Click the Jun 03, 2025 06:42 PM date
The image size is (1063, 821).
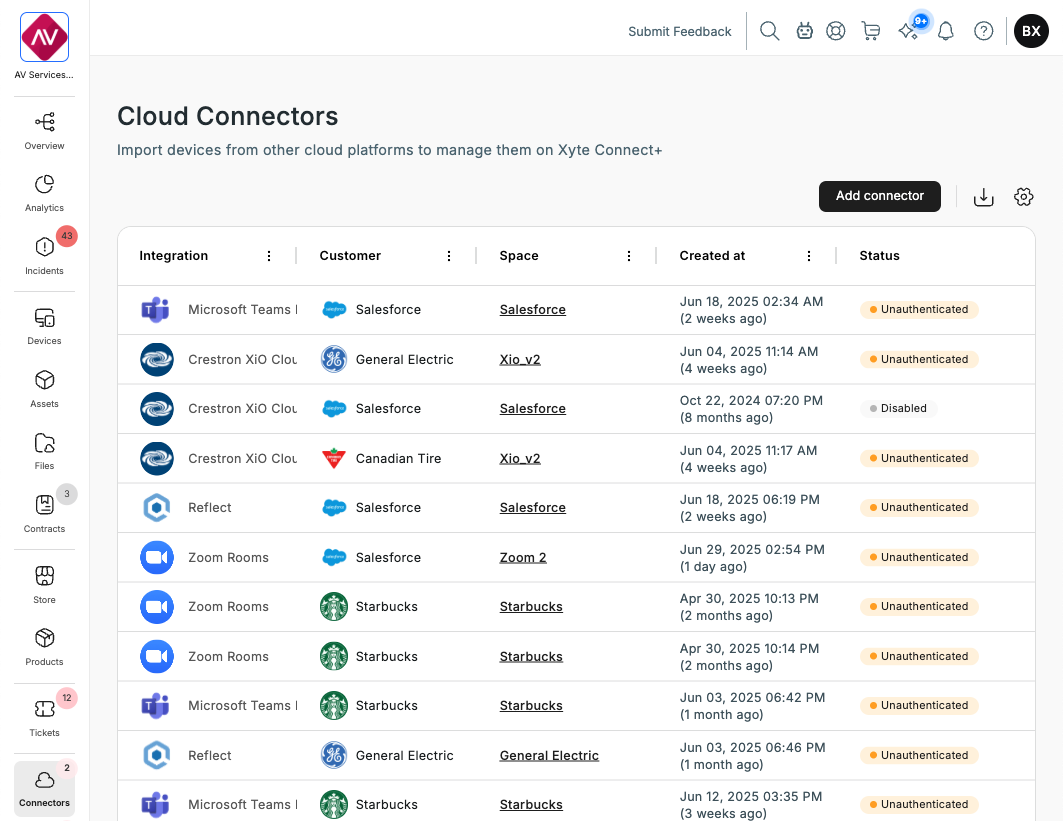pyautogui.click(x=752, y=697)
